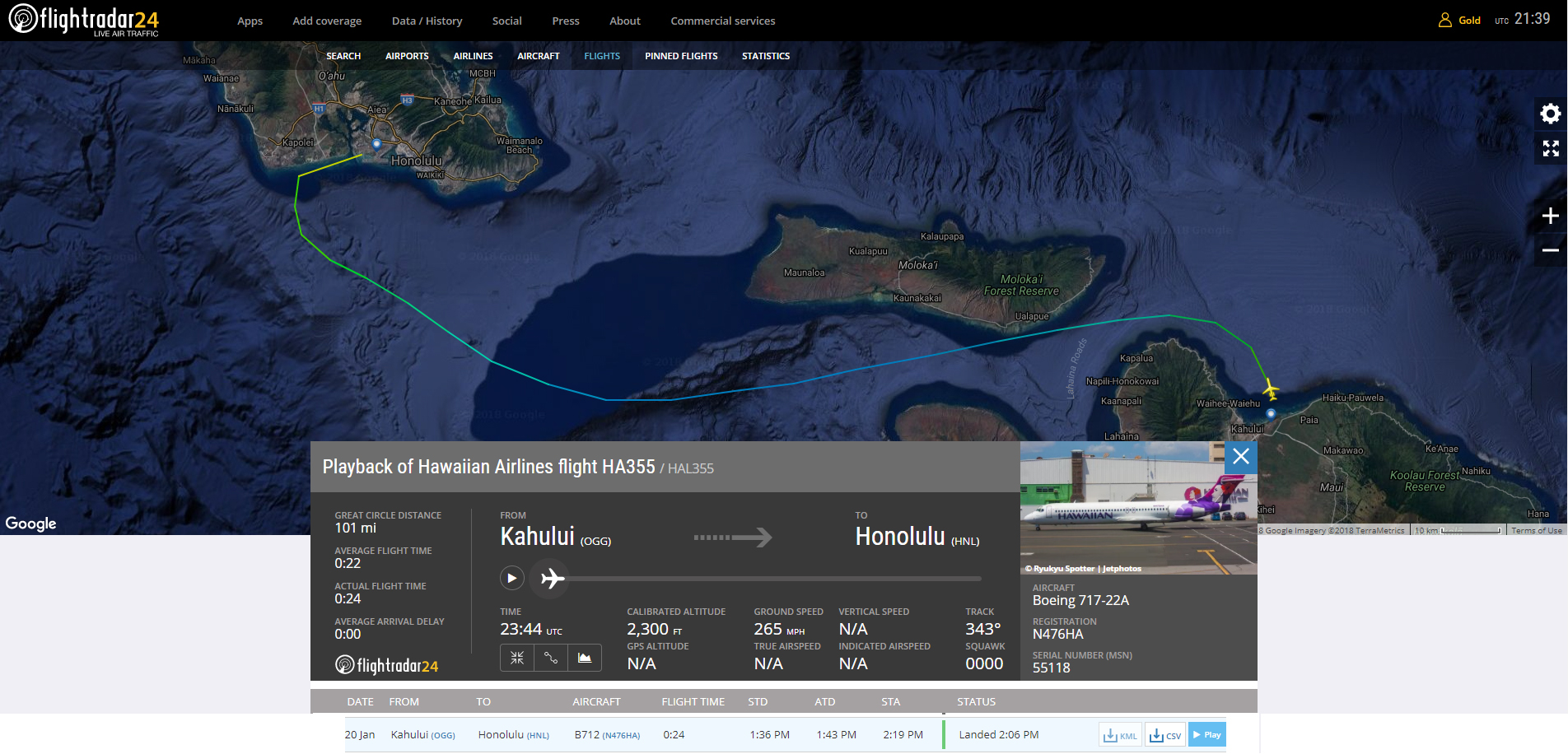Click ground speed value 265 MPH
1568x754 pixels.
779,630
